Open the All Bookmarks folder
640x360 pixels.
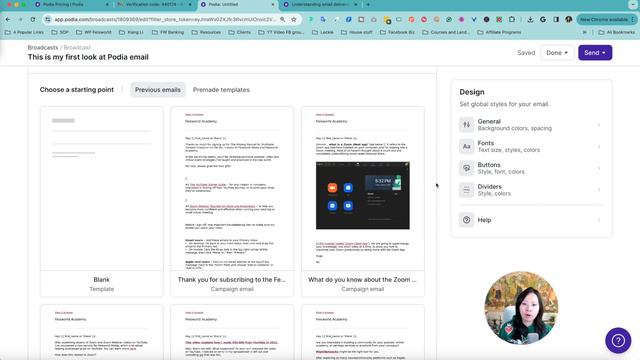[616, 32]
